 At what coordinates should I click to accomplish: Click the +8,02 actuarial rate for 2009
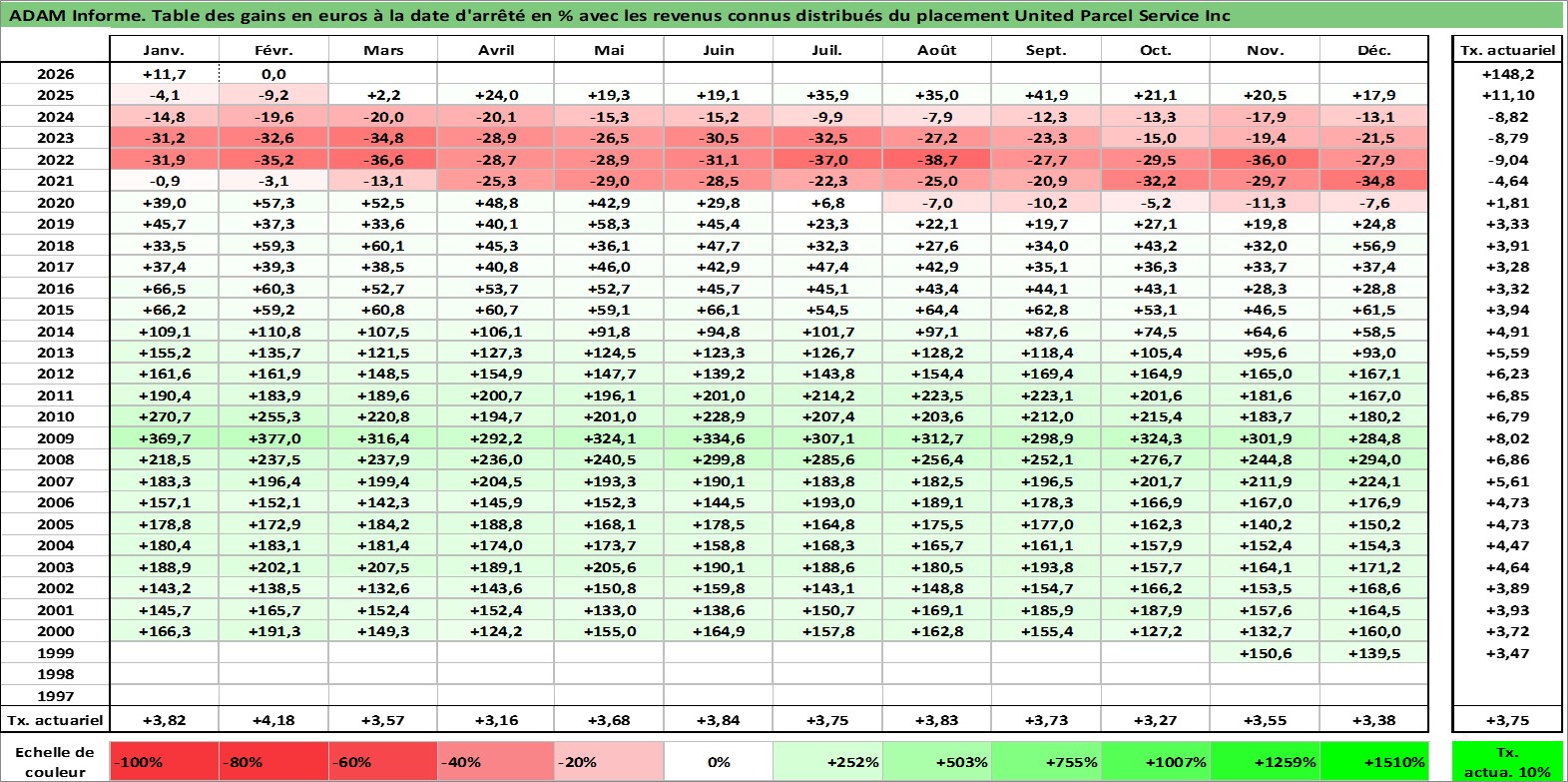pos(1507,438)
